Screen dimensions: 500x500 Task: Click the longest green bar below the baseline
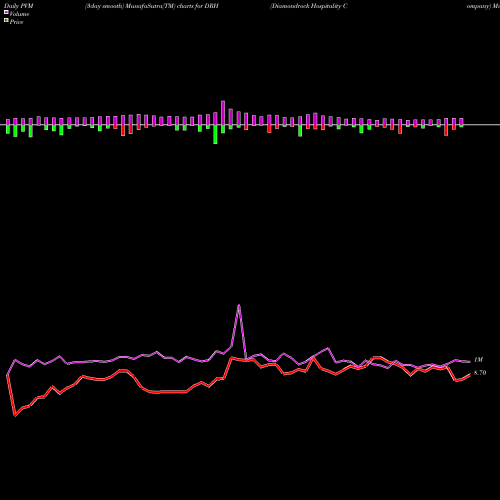pyautogui.click(x=215, y=134)
